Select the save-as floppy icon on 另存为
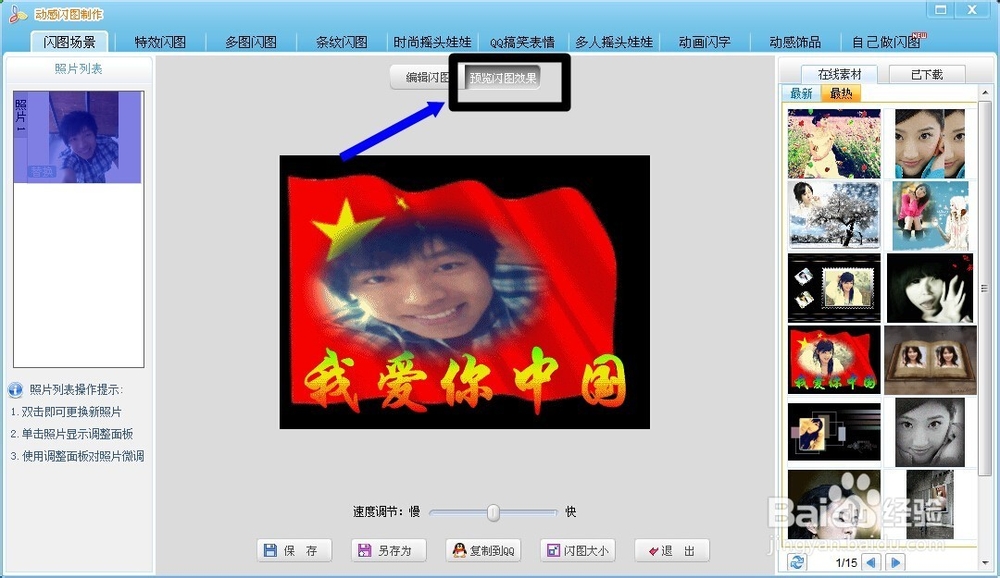 [363, 549]
